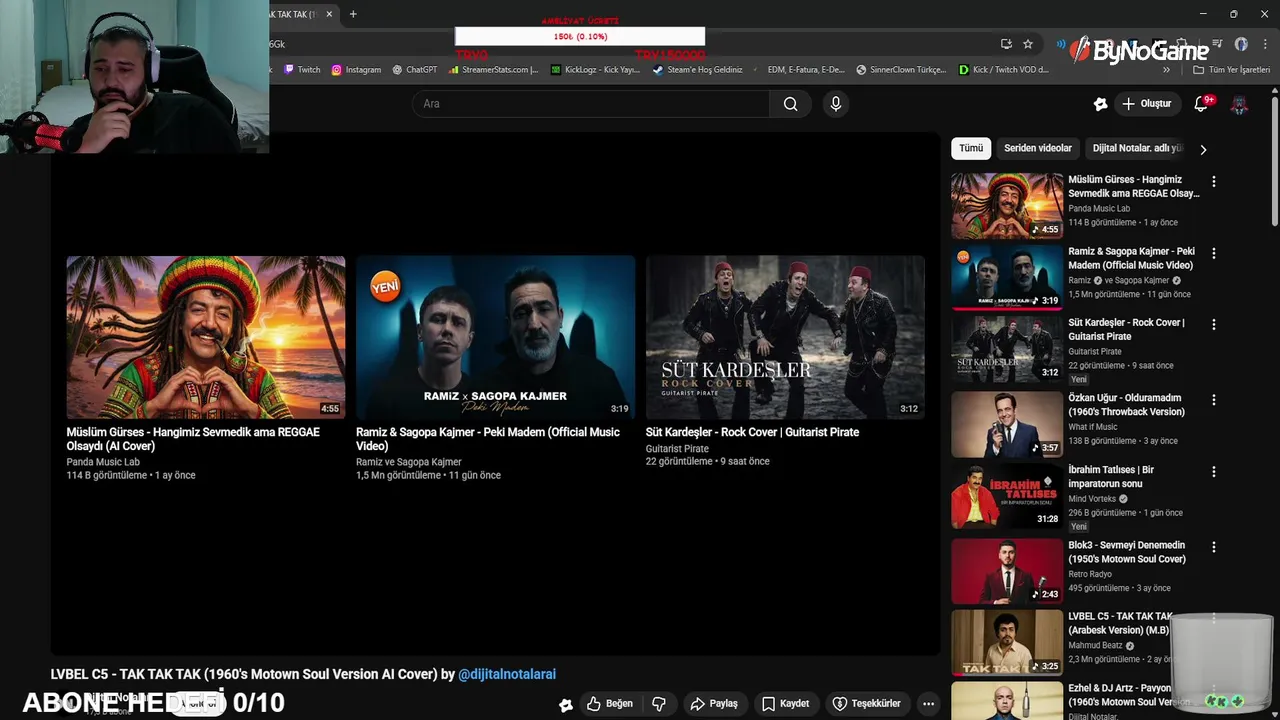Open options menu for İbrahim Tatlıses video
This screenshot has height=720, width=1280.
click(x=1214, y=472)
